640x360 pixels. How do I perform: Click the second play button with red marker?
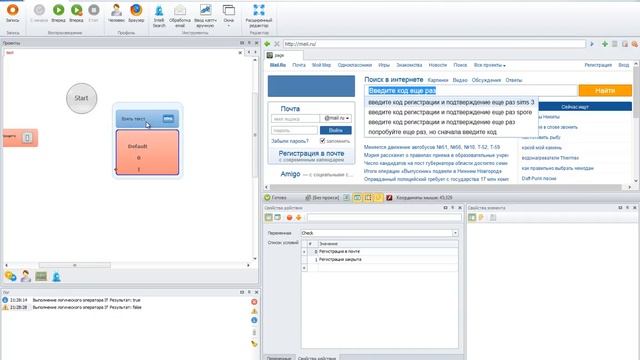coord(76,13)
